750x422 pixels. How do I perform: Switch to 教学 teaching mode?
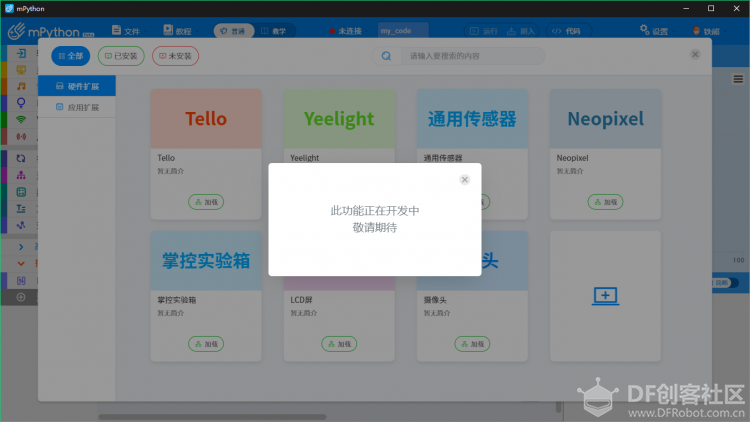[x=274, y=31]
